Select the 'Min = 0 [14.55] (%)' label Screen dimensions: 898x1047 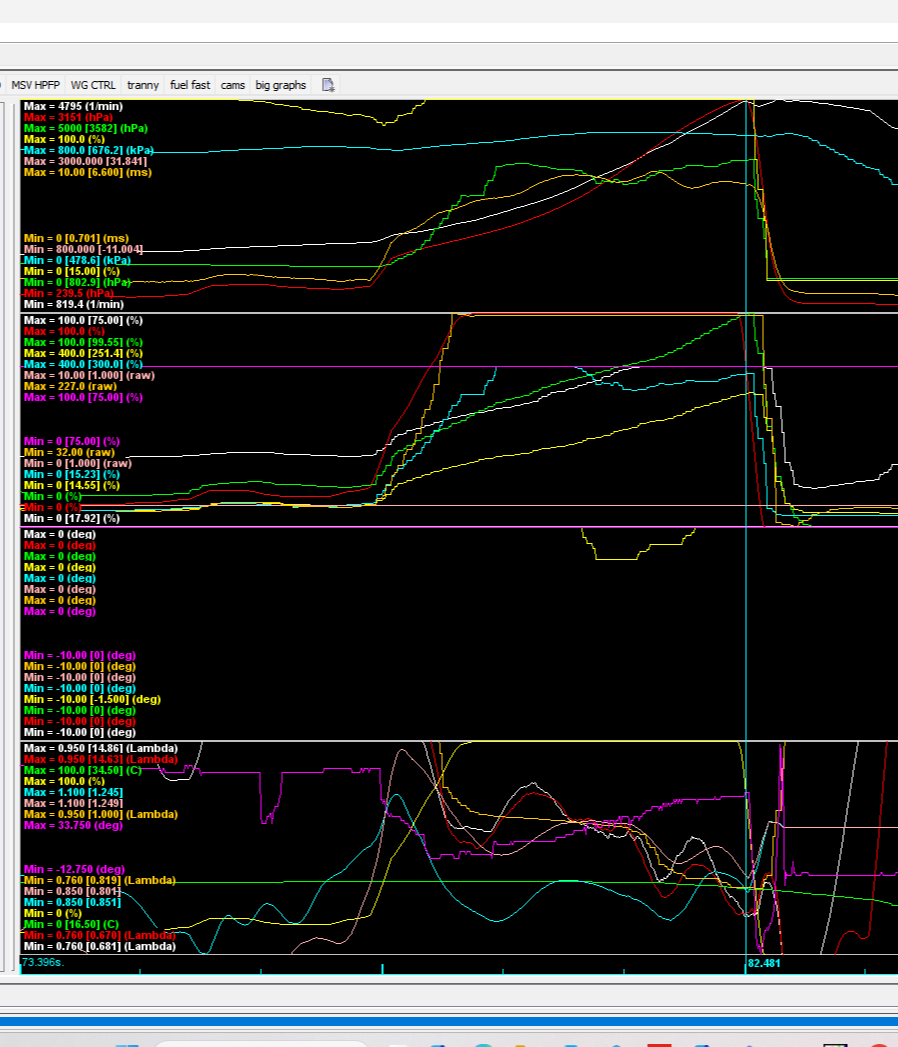tap(72, 485)
